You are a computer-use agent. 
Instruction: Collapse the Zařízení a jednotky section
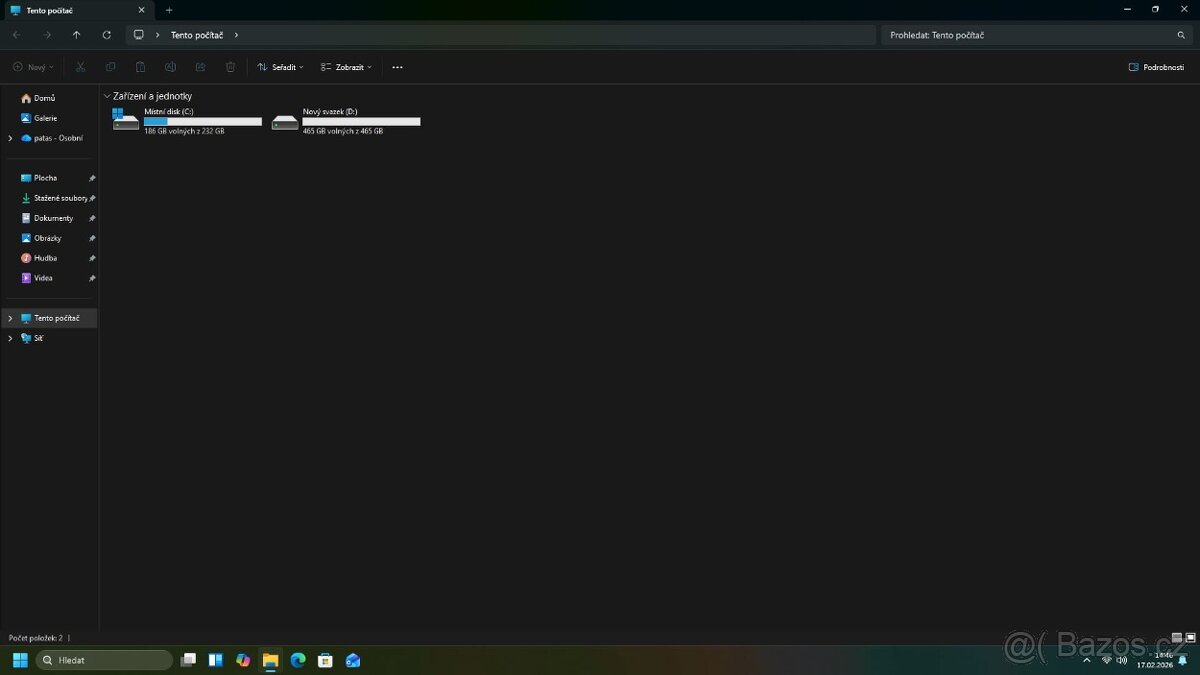point(107,96)
